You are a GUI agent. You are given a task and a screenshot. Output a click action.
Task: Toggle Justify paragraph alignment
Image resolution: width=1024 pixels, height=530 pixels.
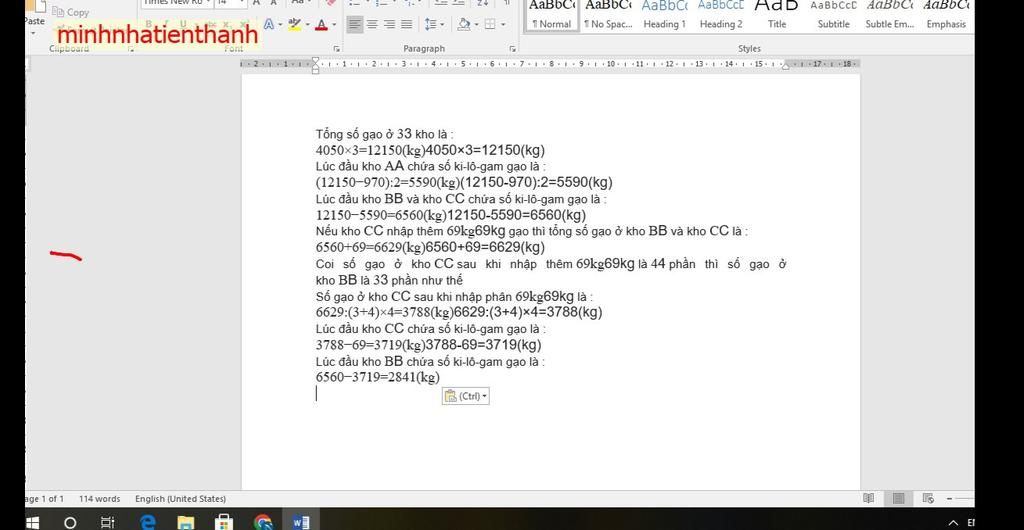(406, 25)
